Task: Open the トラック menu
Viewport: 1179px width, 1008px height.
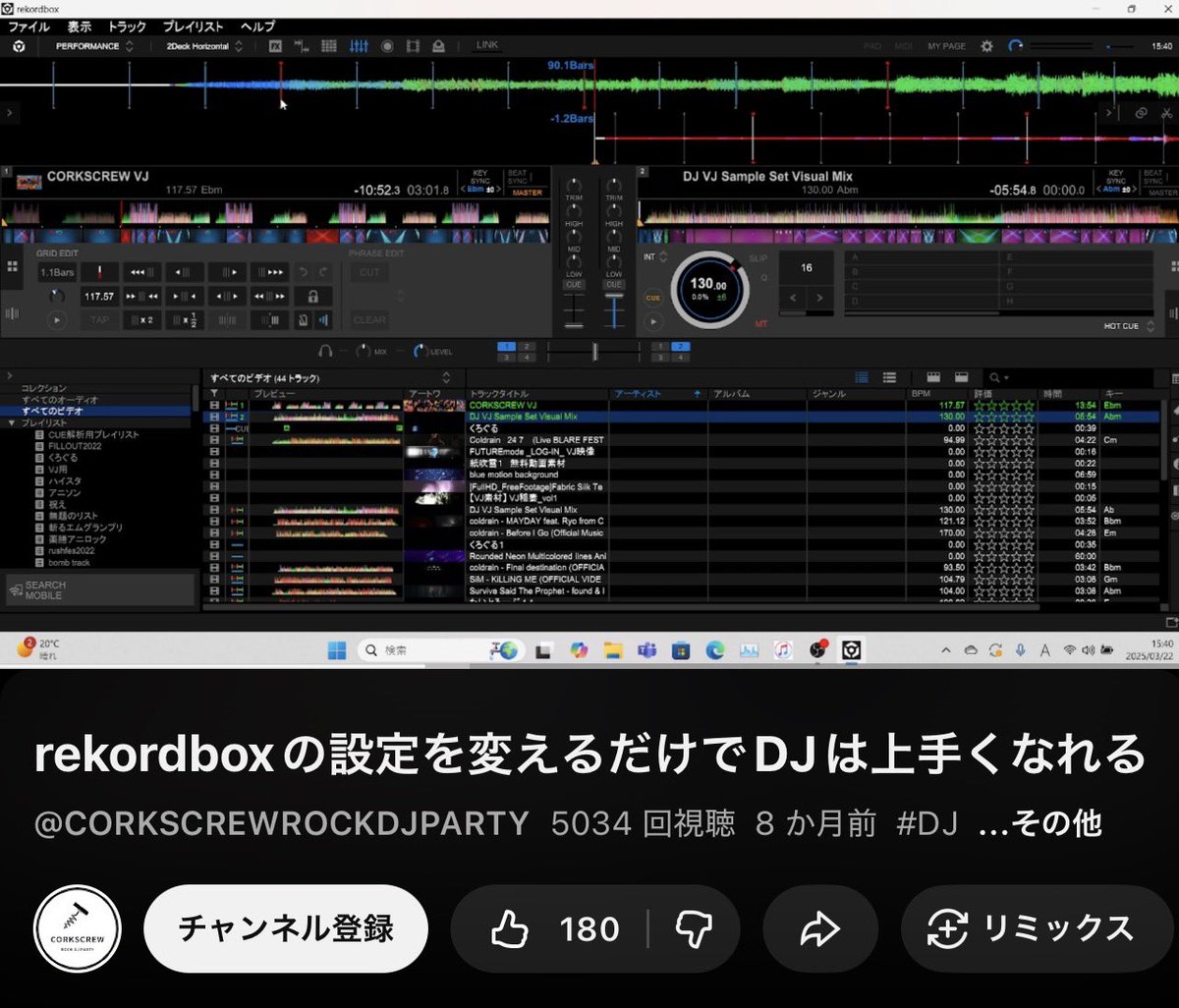Action: click(127, 28)
